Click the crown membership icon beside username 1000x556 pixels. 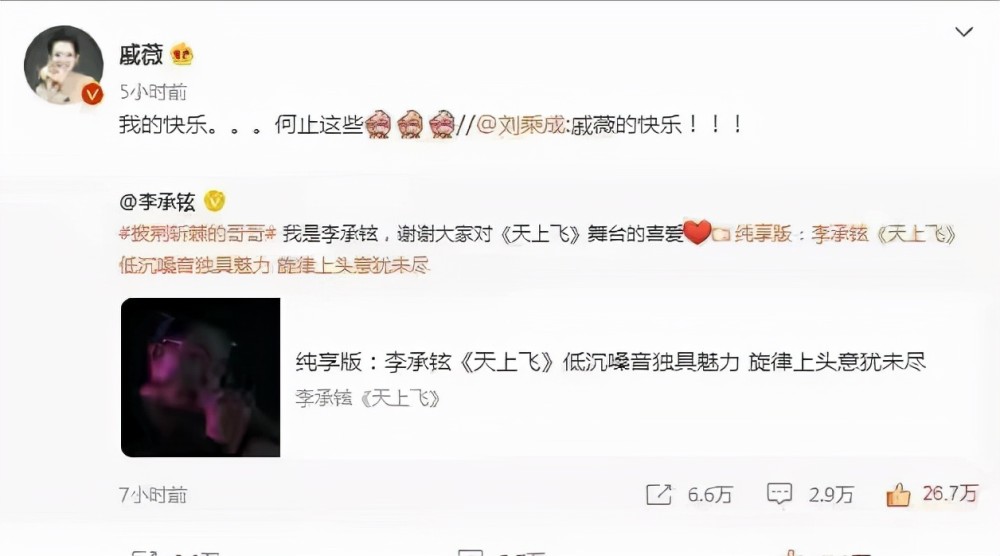(182, 54)
